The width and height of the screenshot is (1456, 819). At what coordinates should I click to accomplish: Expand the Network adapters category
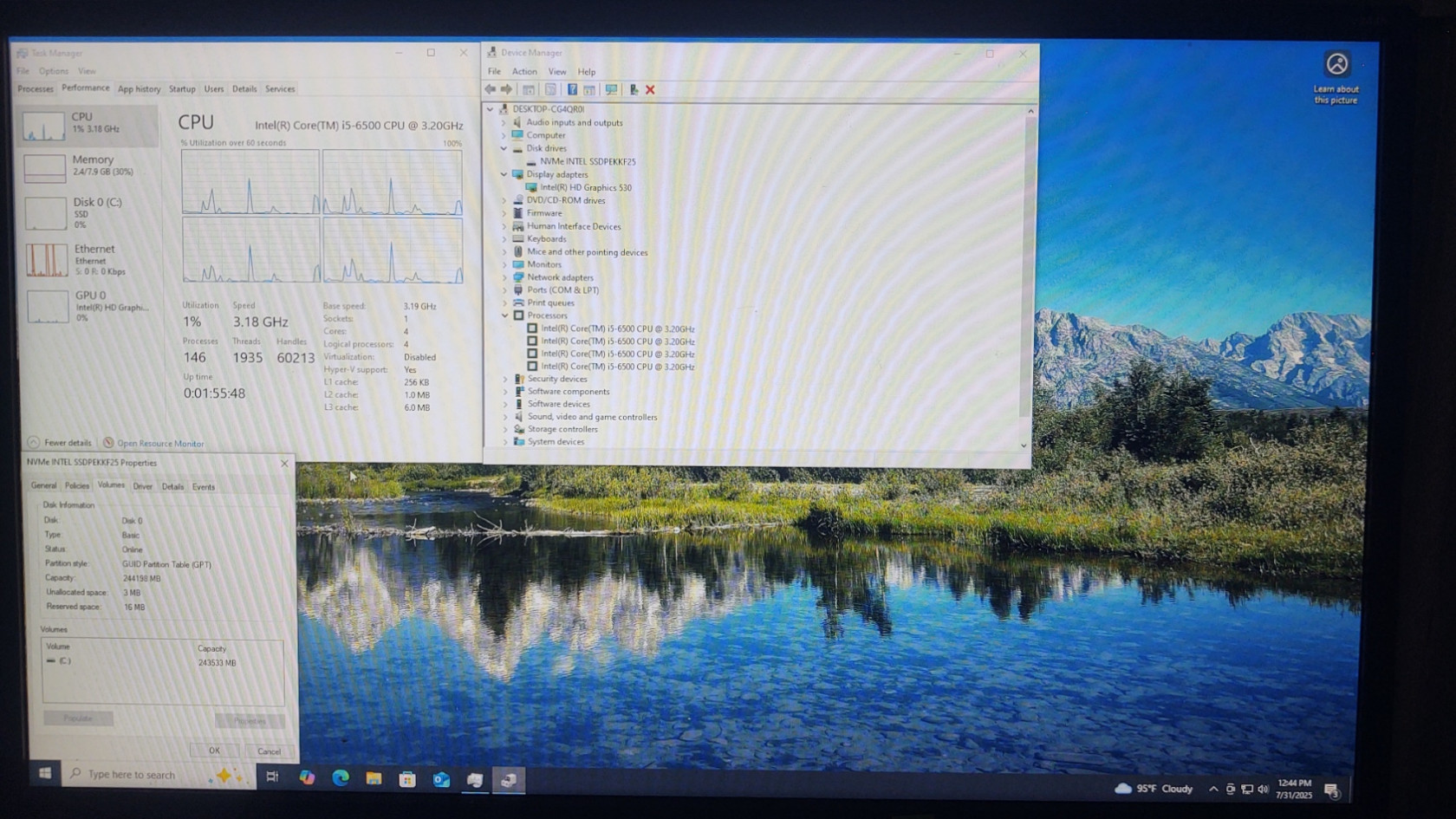click(505, 277)
